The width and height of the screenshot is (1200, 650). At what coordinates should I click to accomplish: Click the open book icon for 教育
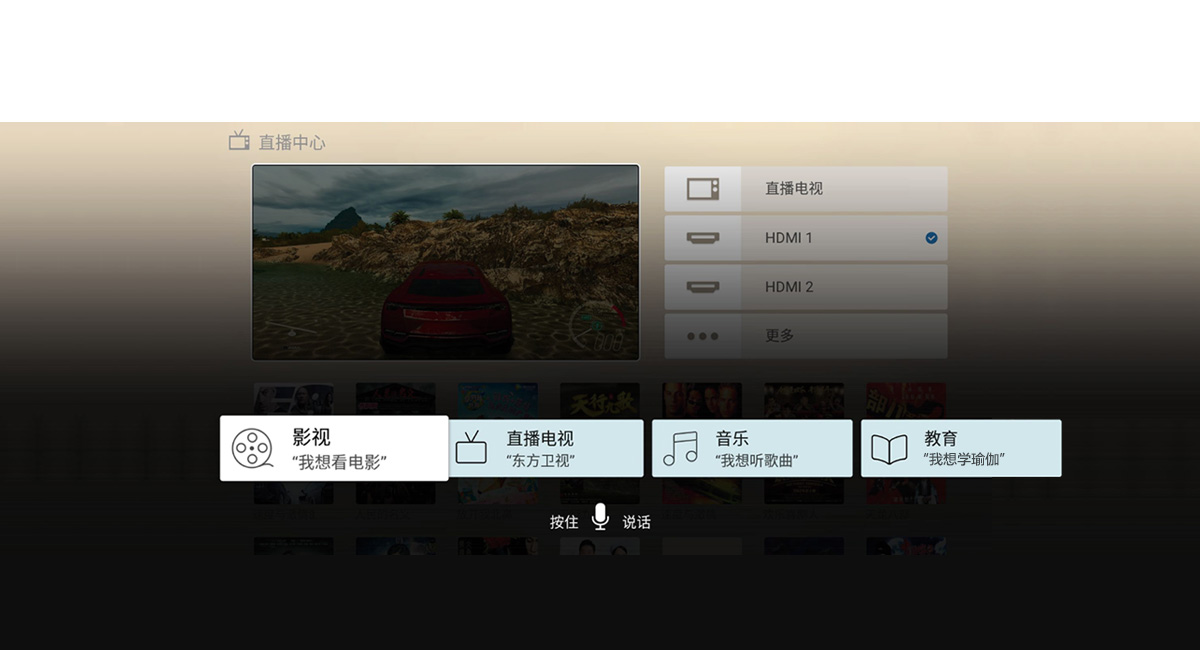[x=889, y=449]
